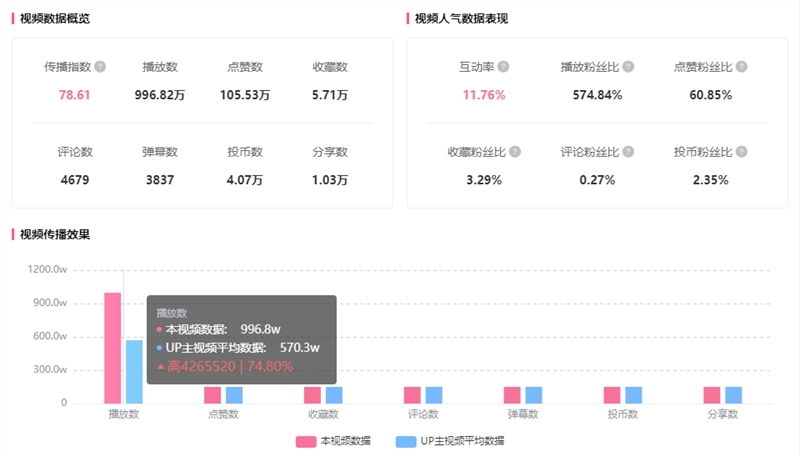Click 点赞粉丝比 value 60.85%
This screenshot has width=800, height=456.
711,95
